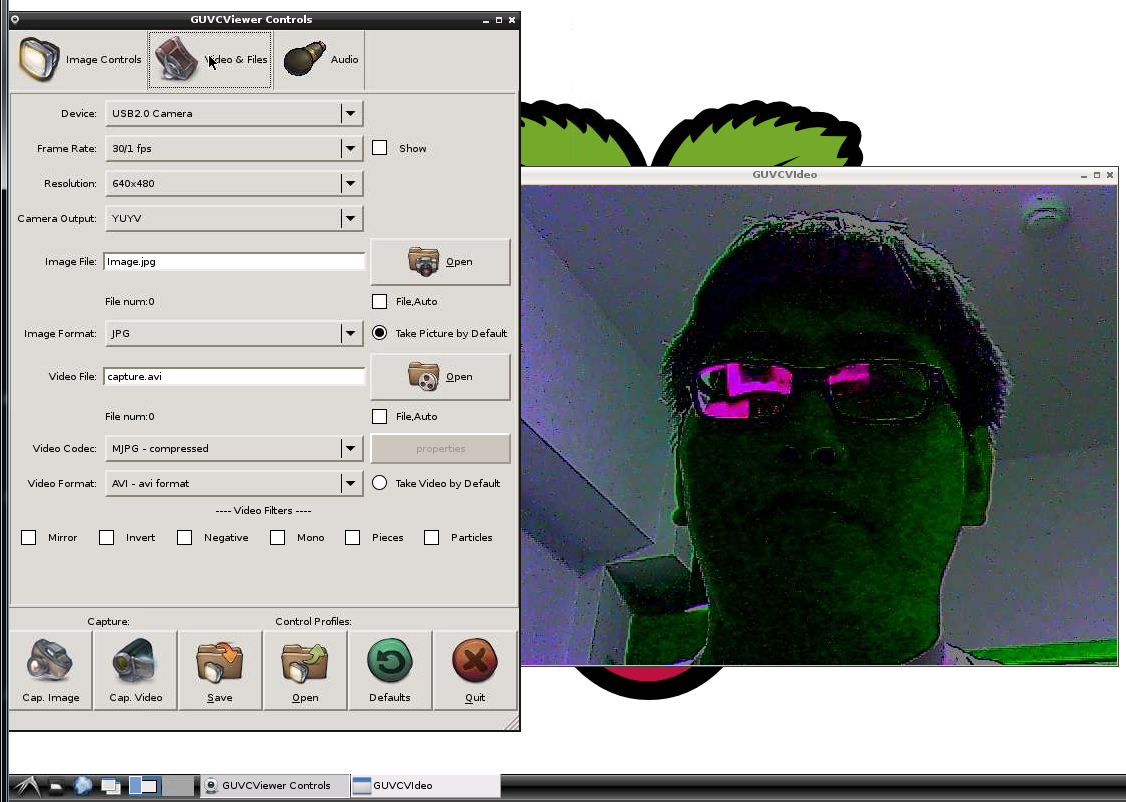Image resolution: width=1126 pixels, height=802 pixels.
Task: Enable the Negative video filter
Action: 185,538
